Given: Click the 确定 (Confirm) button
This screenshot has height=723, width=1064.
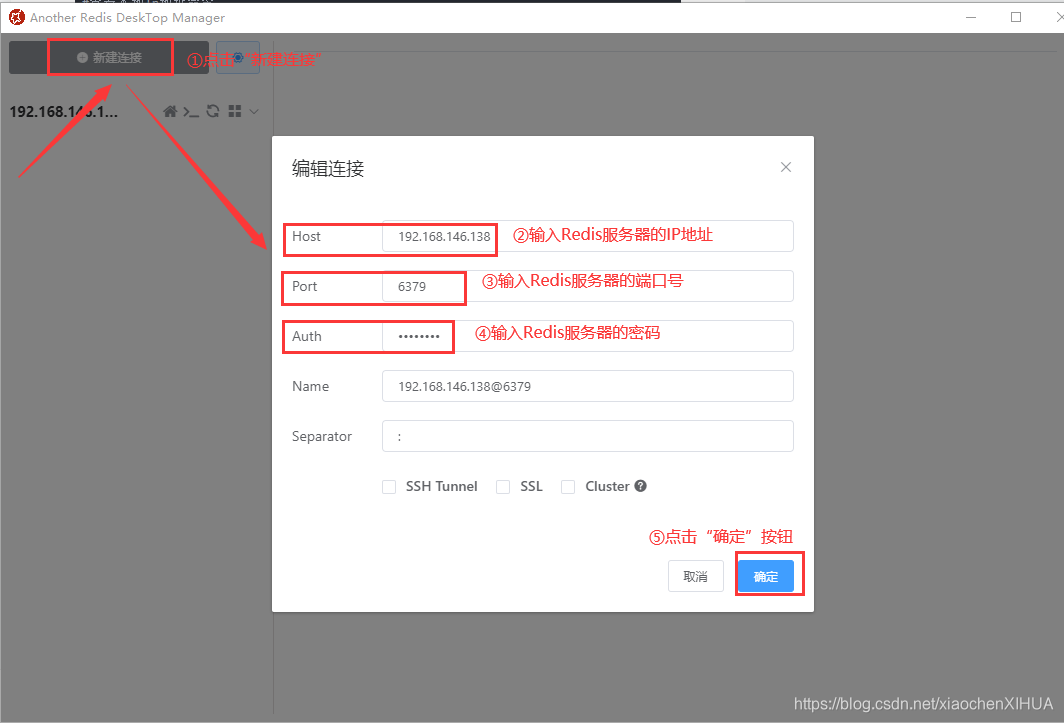Looking at the screenshot, I should click(765, 576).
